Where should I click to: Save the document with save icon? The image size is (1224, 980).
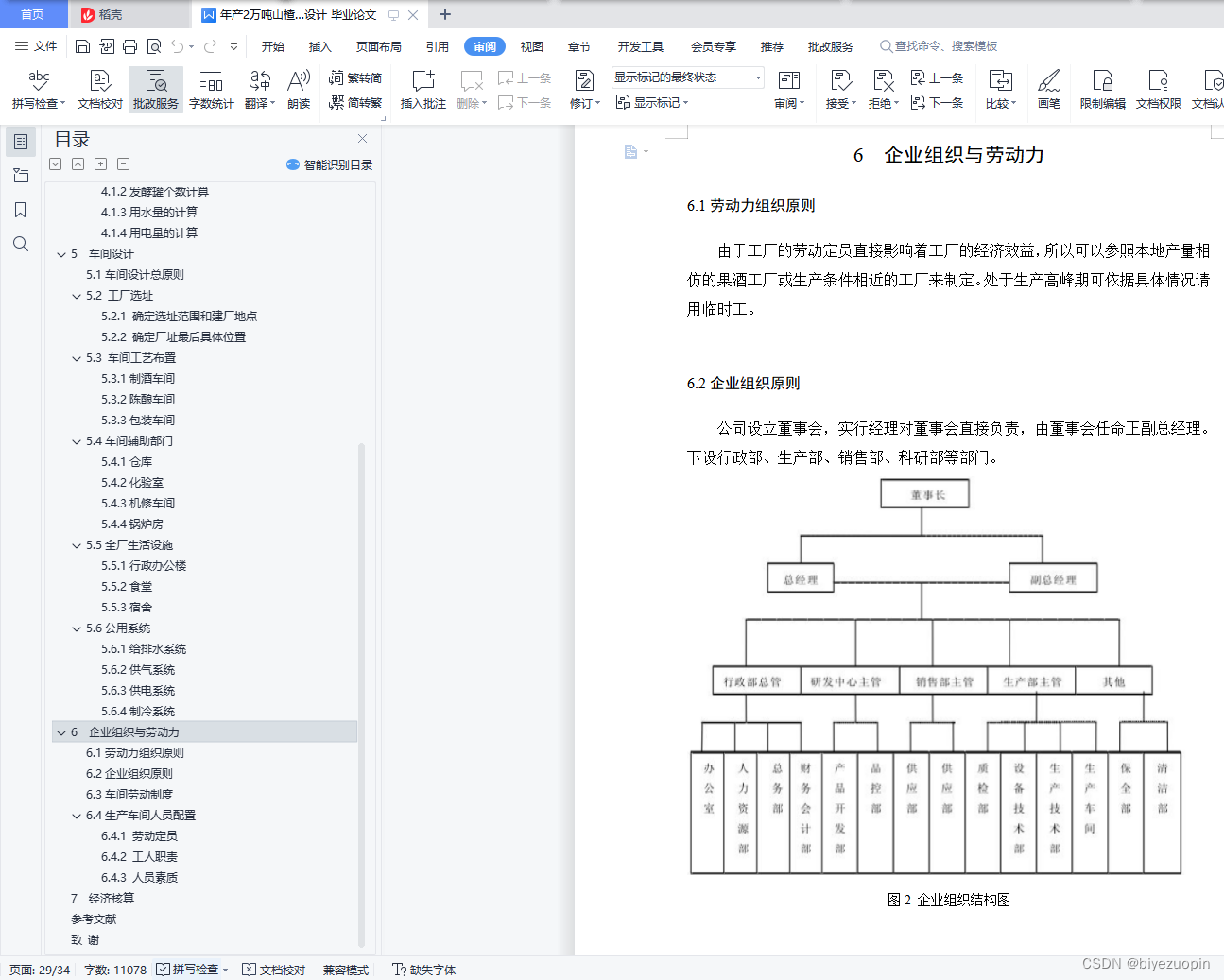pos(82,46)
